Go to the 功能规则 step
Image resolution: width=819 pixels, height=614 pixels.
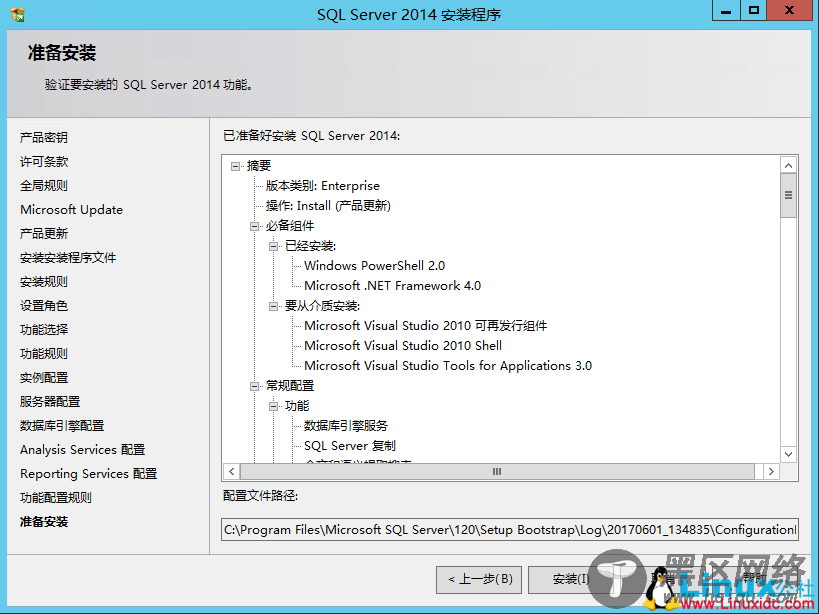[44, 353]
